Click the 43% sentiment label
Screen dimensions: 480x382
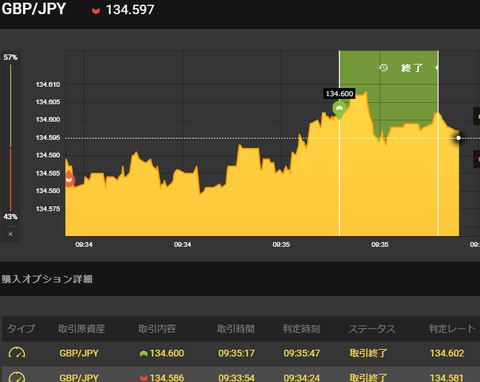coord(10,217)
